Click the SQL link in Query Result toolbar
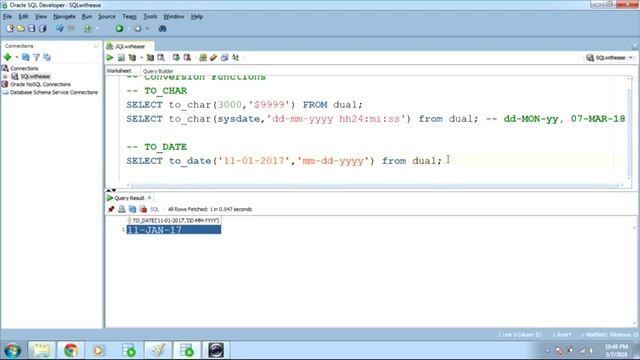Viewport: 640px width, 360px height. click(154, 209)
